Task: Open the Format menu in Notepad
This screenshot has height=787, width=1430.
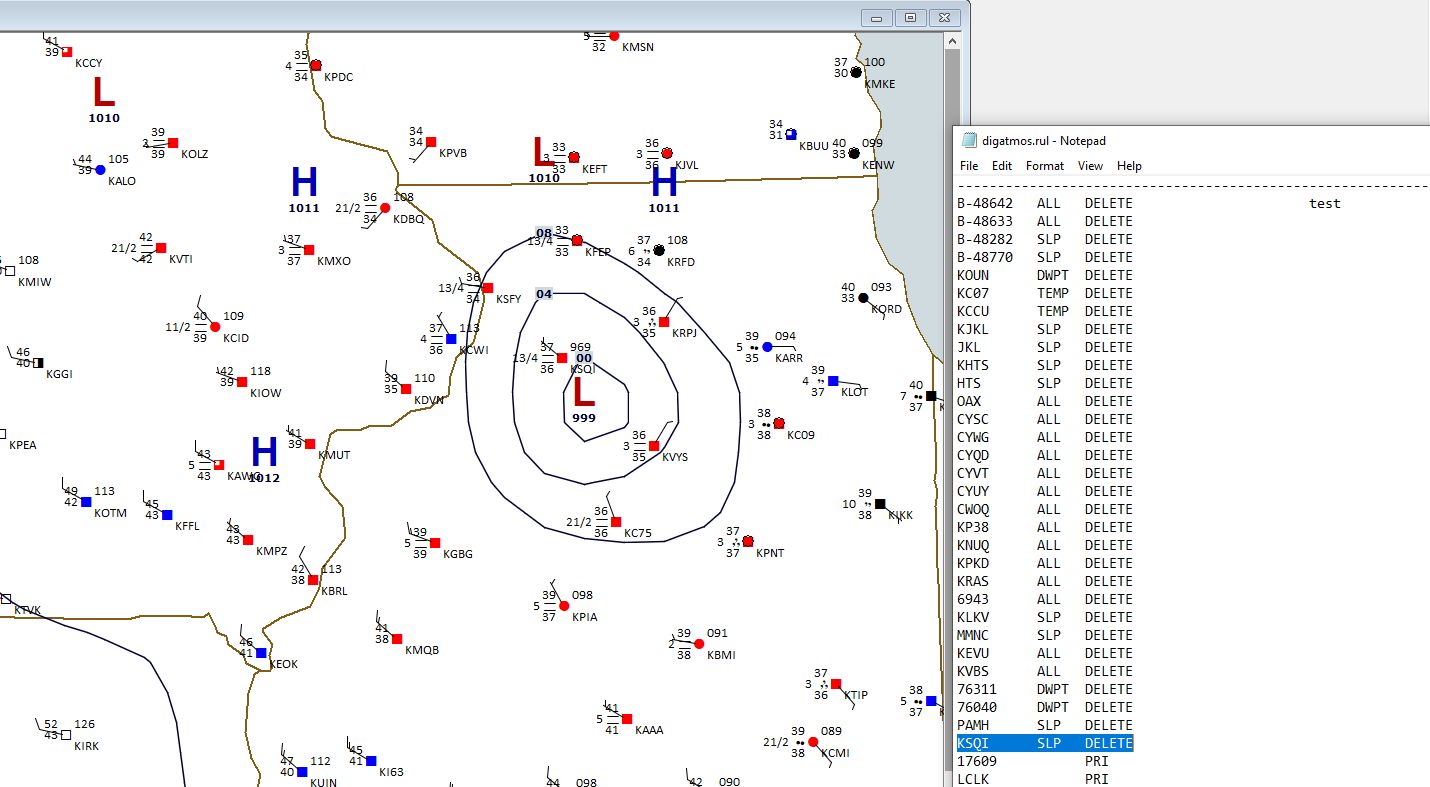Action: 1044,166
